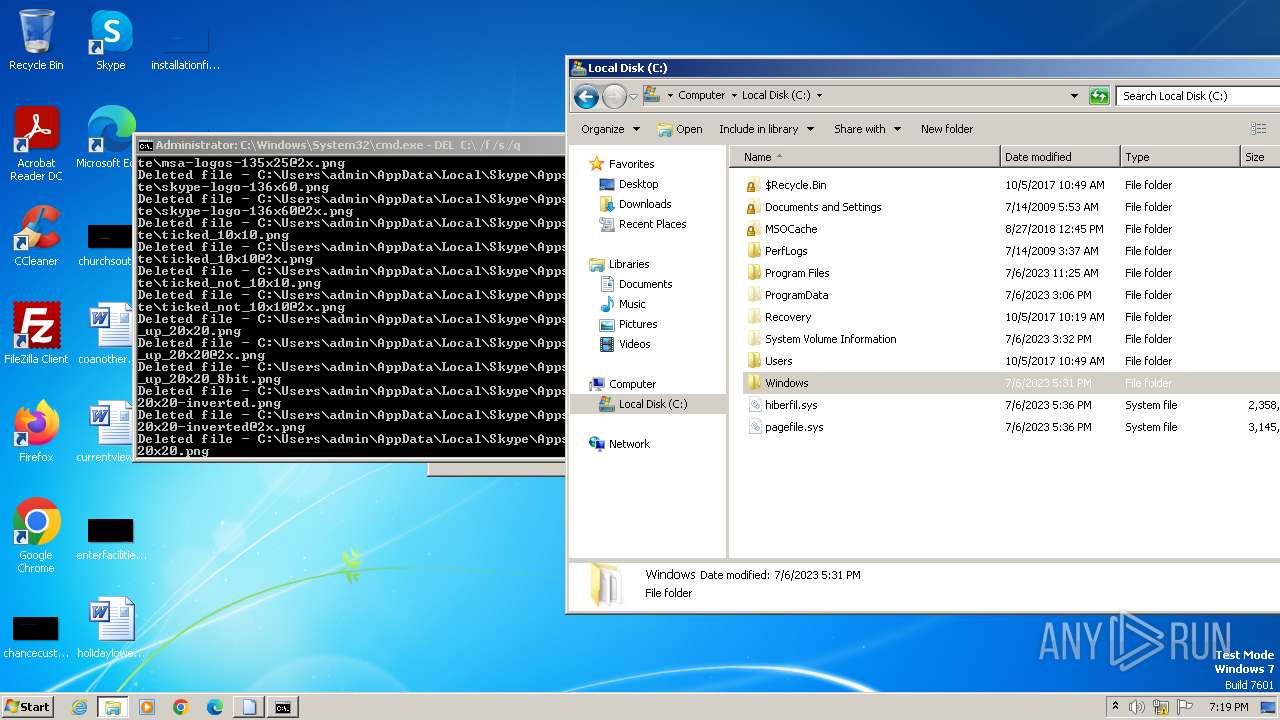The image size is (1280, 720).
Task: Open recent pages dropdown in Explorer
Action: coord(633,96)
